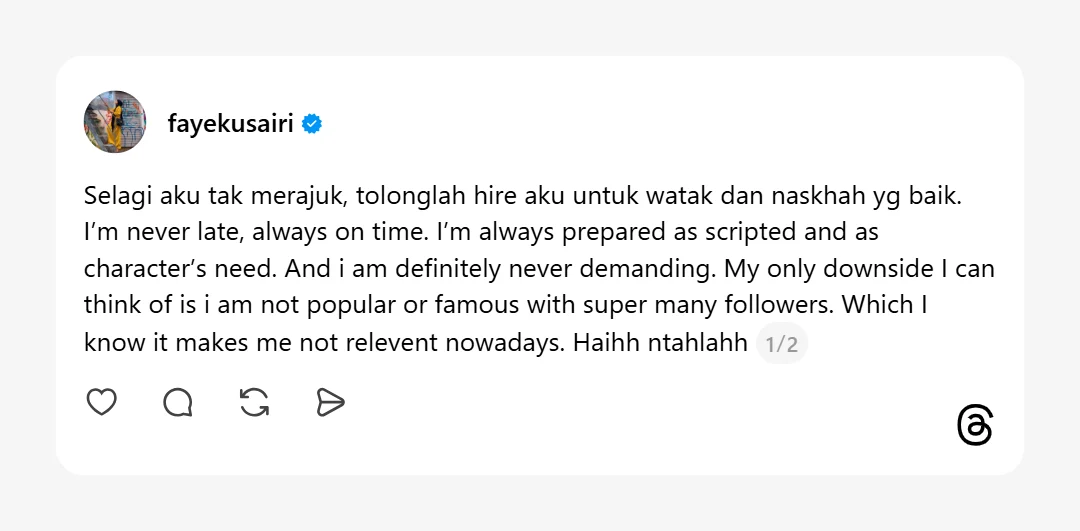Open replies with the comment bubble icon

[x=178, y=402]
